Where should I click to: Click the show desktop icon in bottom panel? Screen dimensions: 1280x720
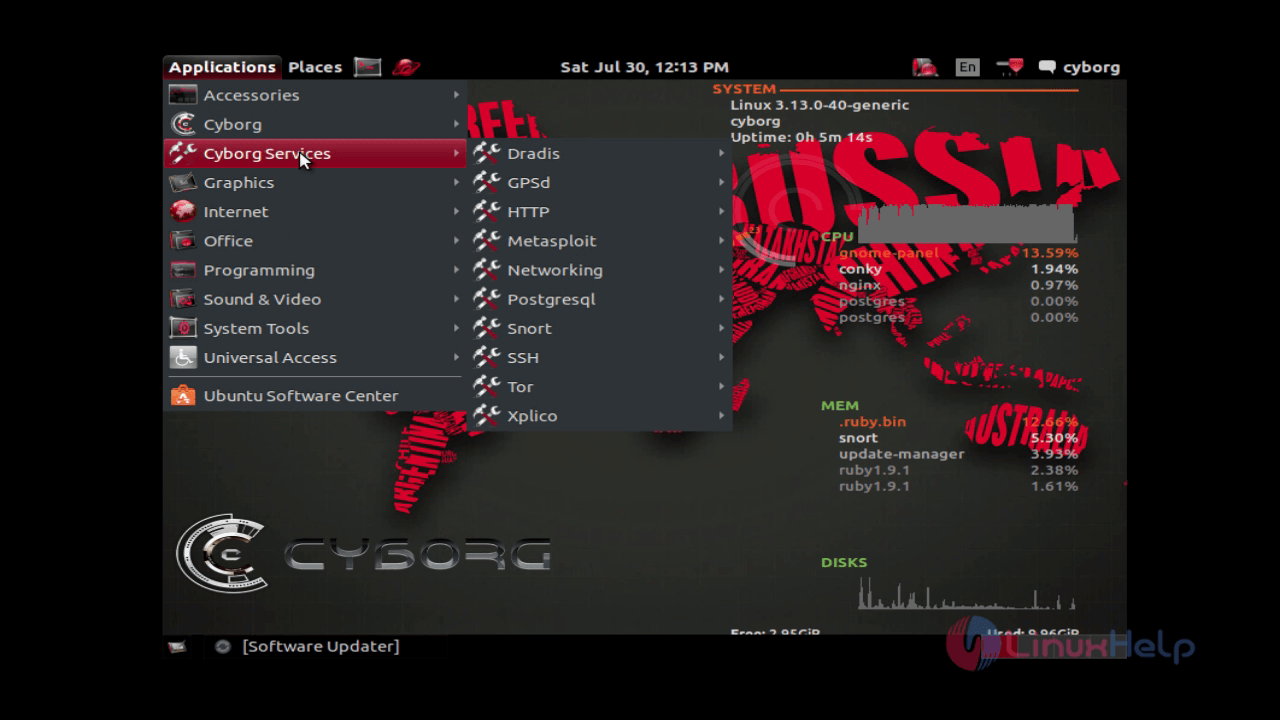click(x=177, y=647)
